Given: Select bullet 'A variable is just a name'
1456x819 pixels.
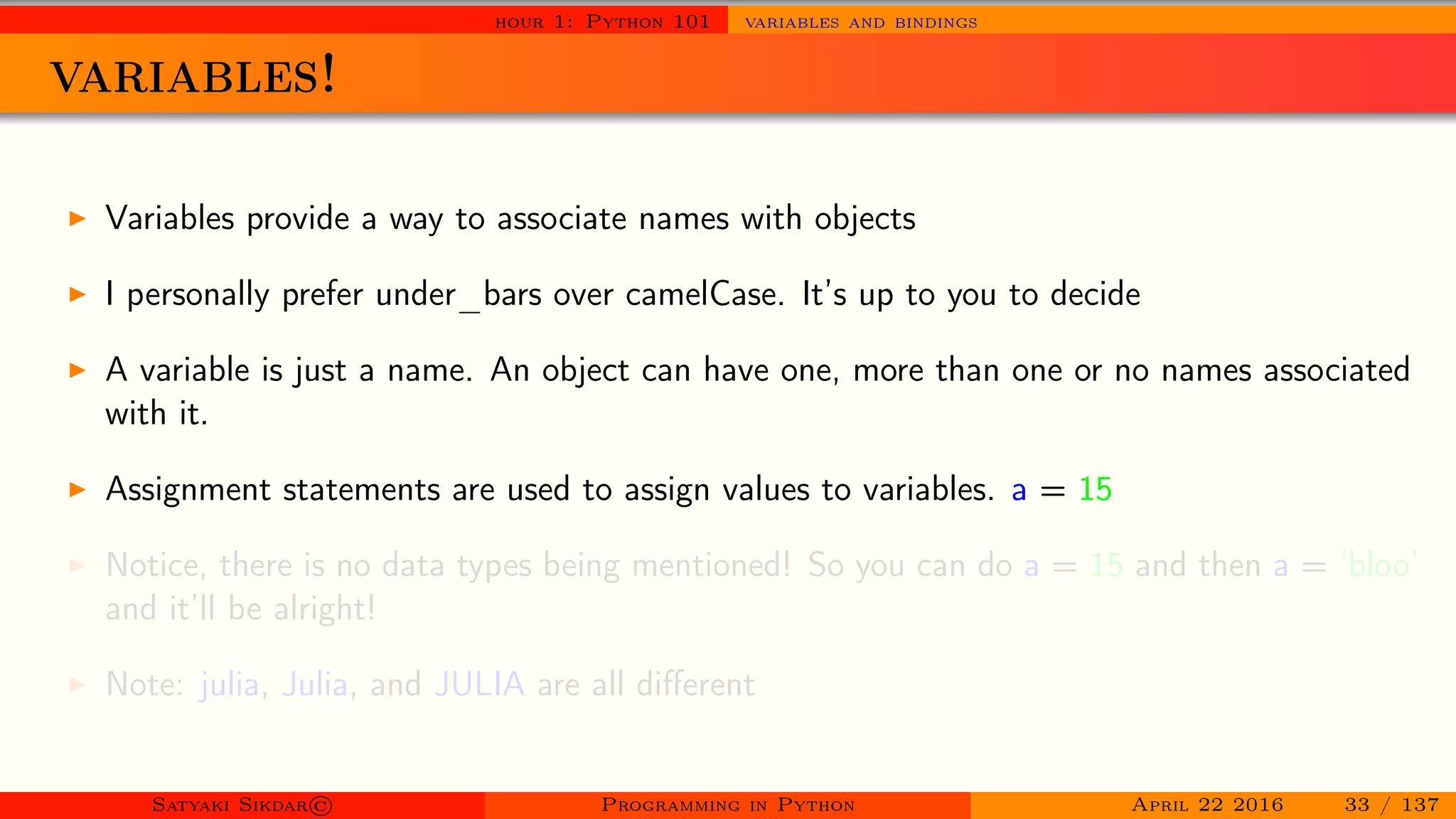Looking at the screenshot, I should [757, 391].
